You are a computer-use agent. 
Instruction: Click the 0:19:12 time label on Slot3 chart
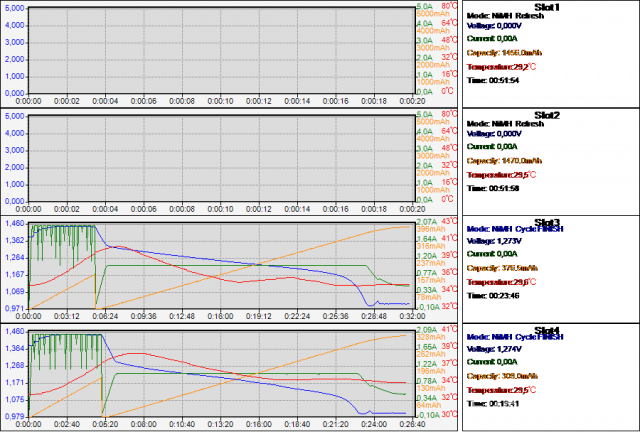[259, 316]
